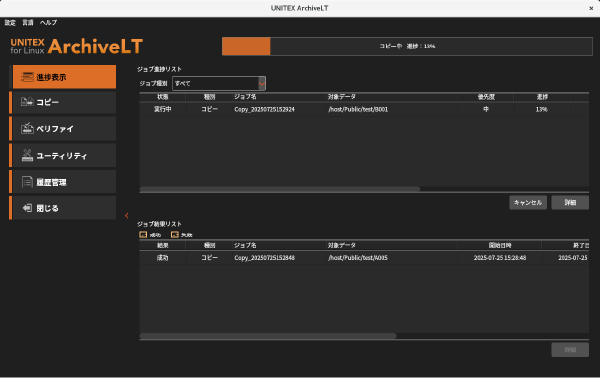Open the 履歴管理 history section in sidebar
Screen dimensions: 600x378
pyautogui.click(x=64, y=182)
